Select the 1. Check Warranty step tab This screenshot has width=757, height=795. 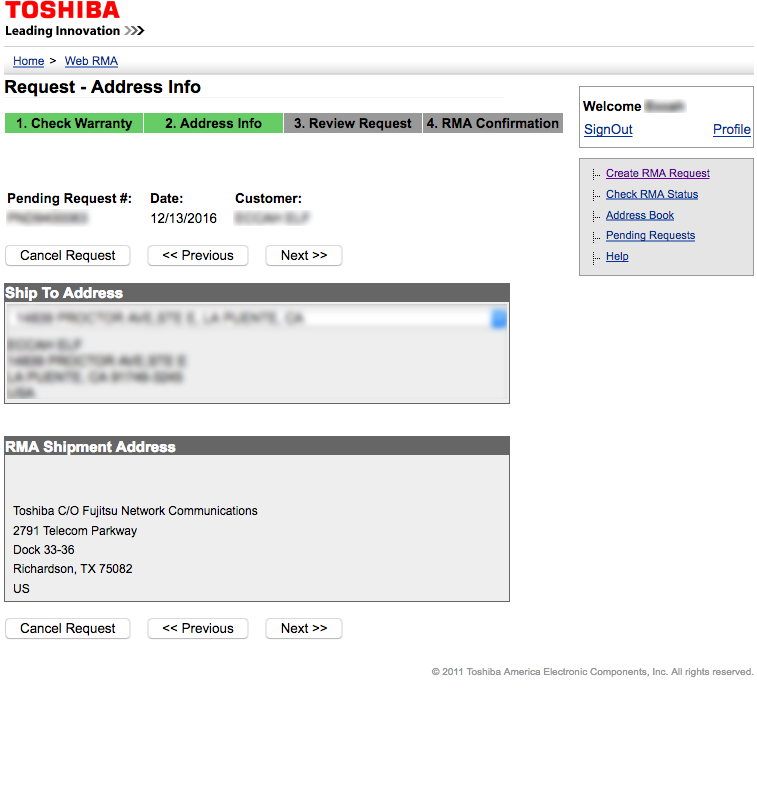coord(74,123)
